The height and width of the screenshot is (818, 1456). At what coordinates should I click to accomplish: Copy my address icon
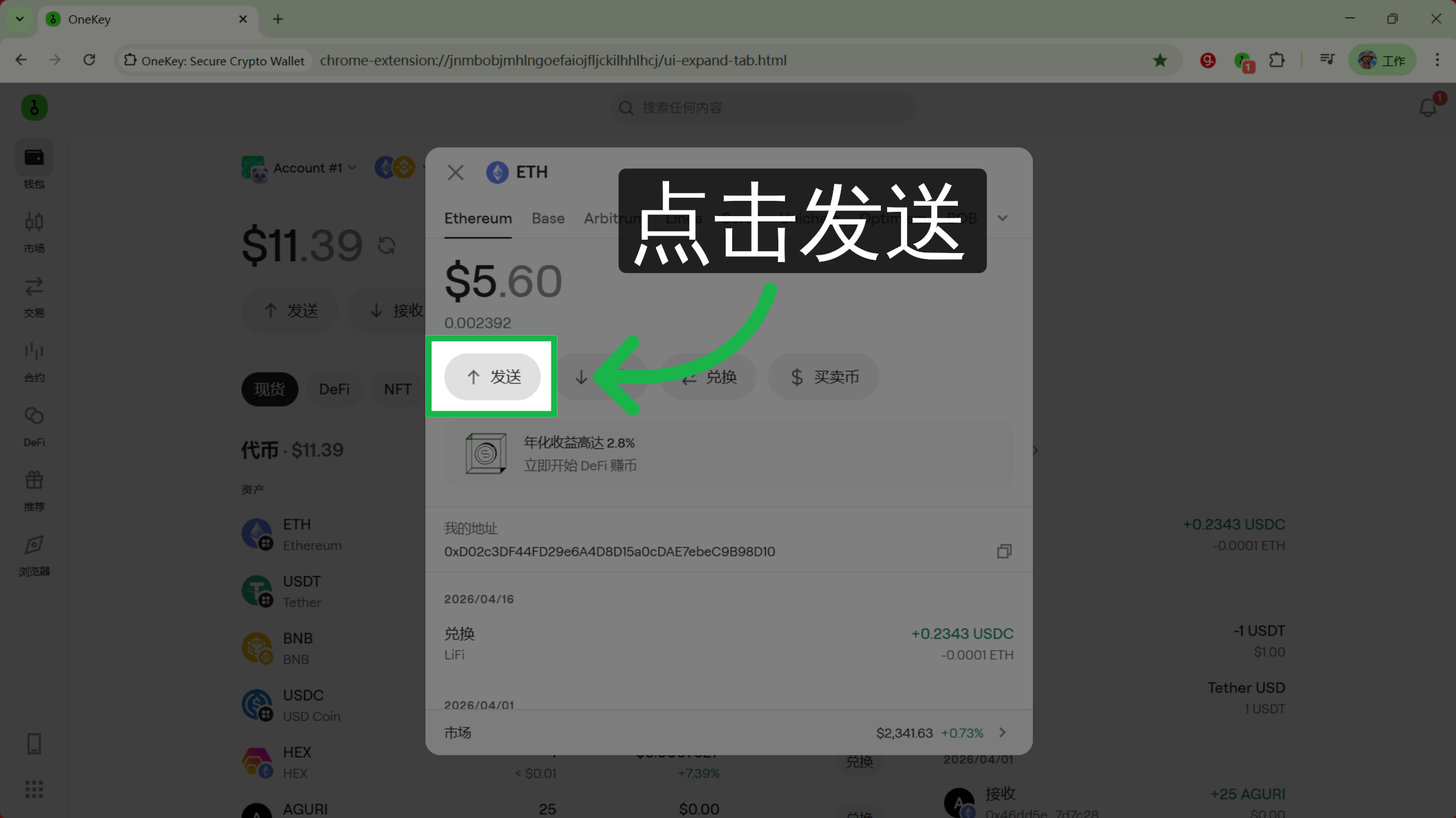coord(1004,551)
